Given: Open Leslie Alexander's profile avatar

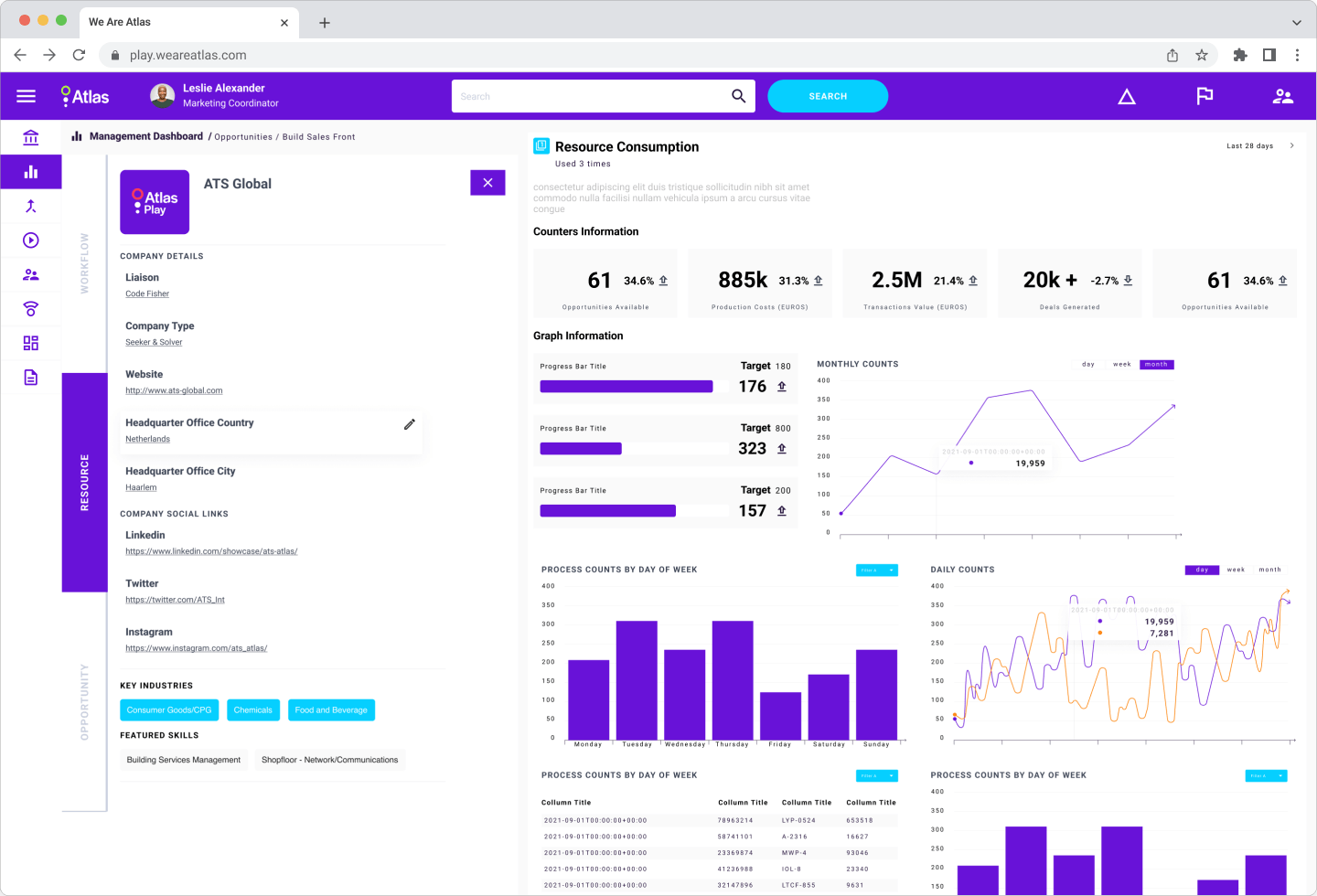Looking at the screenshot, I should 162,96.
